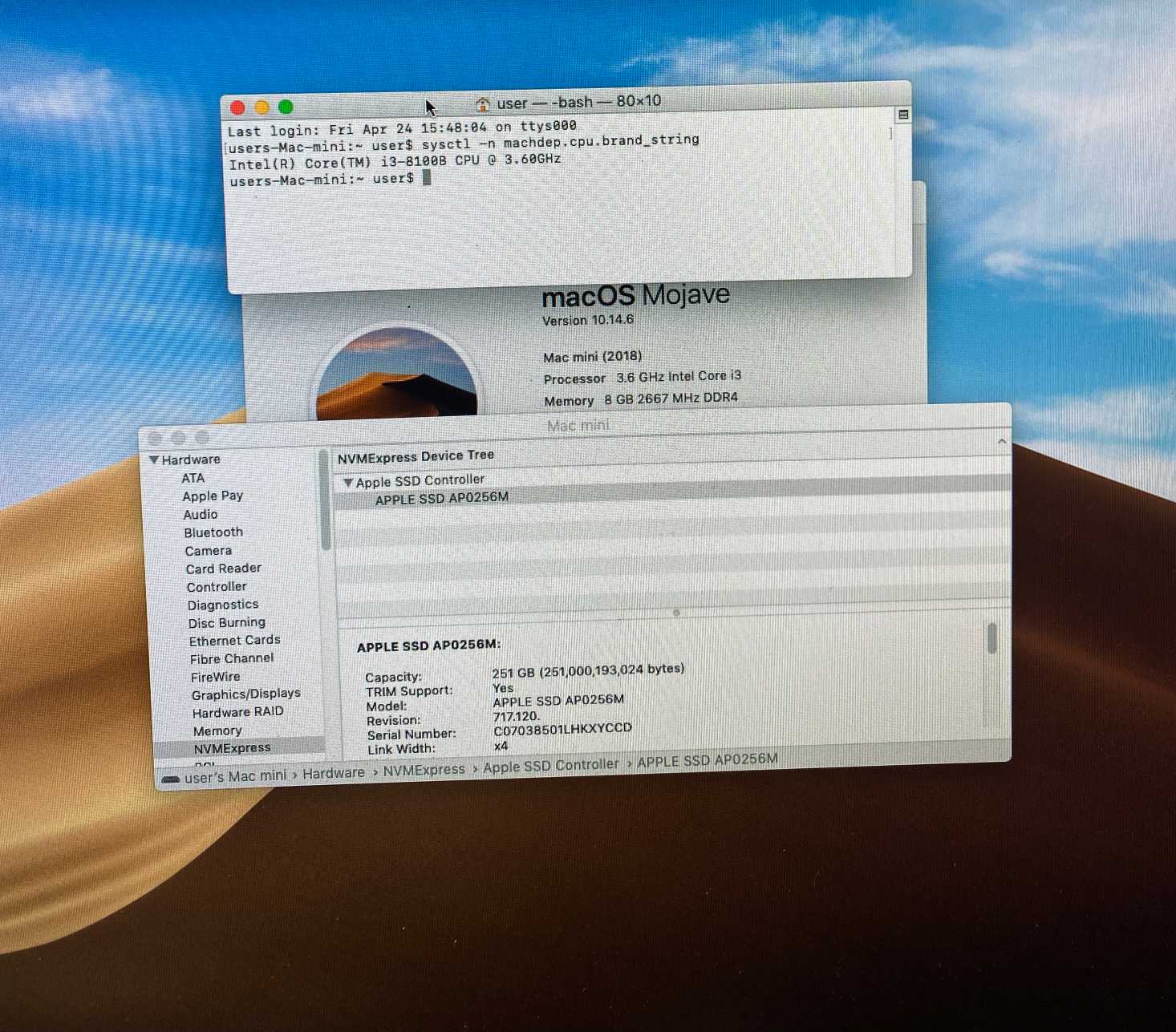The height and width of the screenshot is (1032, 1176).
Task: Select Hardware RAID in the sidebar
Action: tap(238, 712)
